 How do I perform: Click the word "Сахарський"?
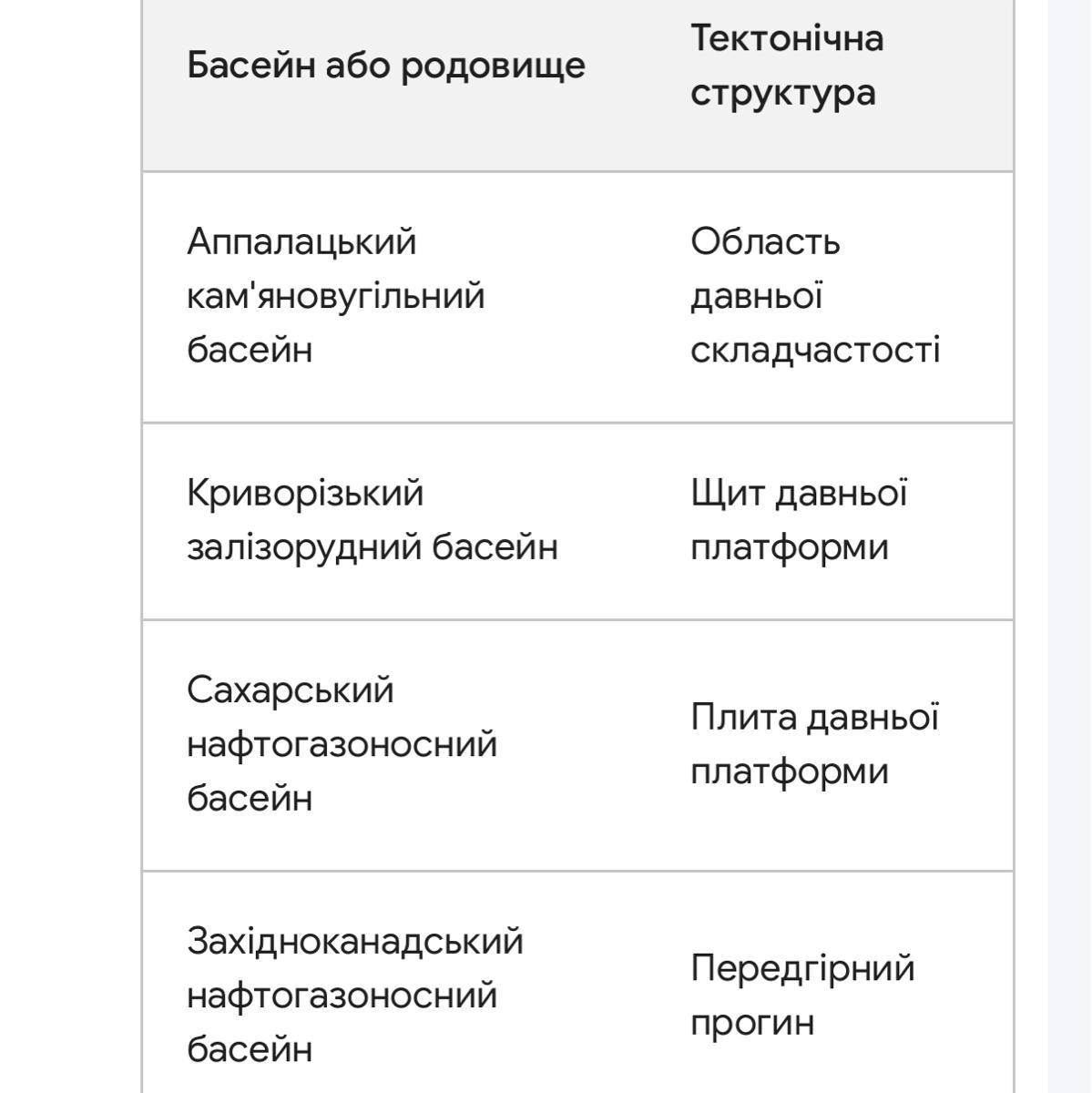(x=290, y=690)
